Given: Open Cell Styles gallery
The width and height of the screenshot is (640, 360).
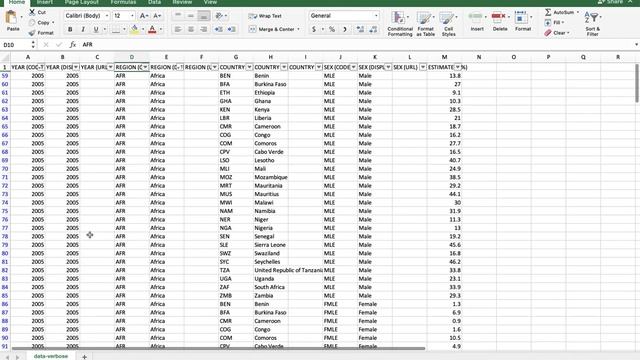Looking at the screenshot, I should [x=448, y=24].
